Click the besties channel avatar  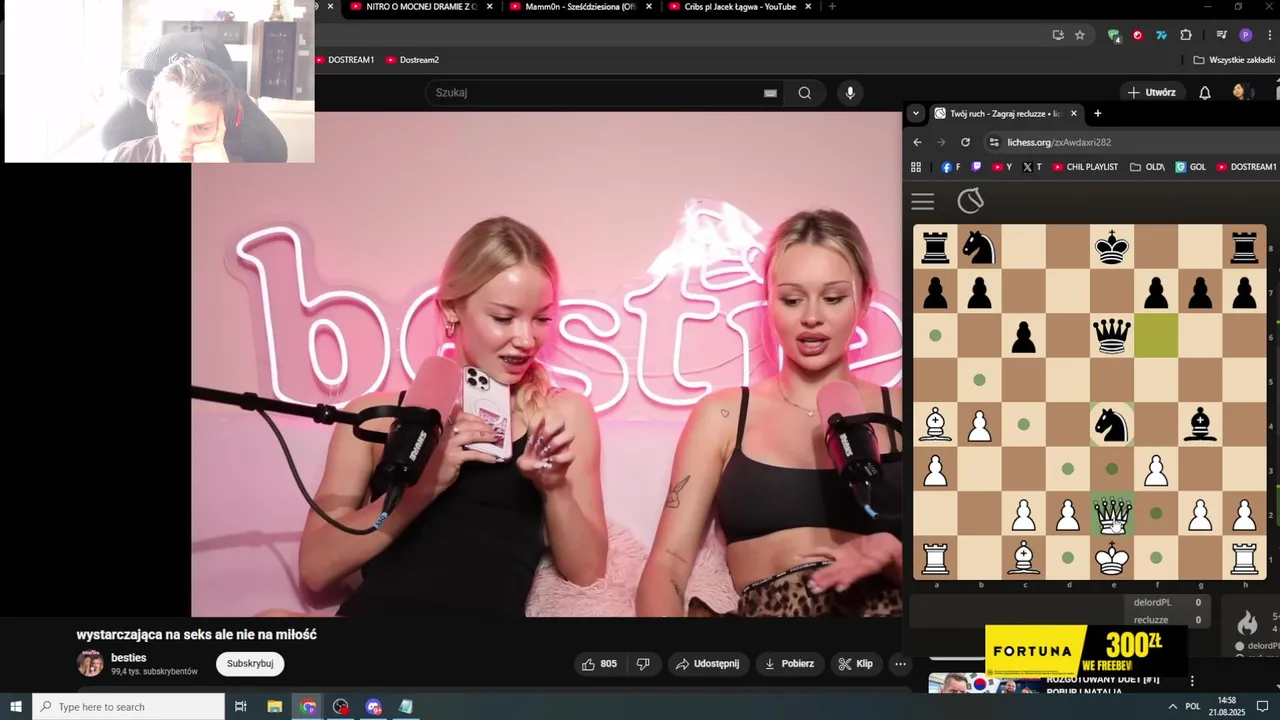point(90,664)
